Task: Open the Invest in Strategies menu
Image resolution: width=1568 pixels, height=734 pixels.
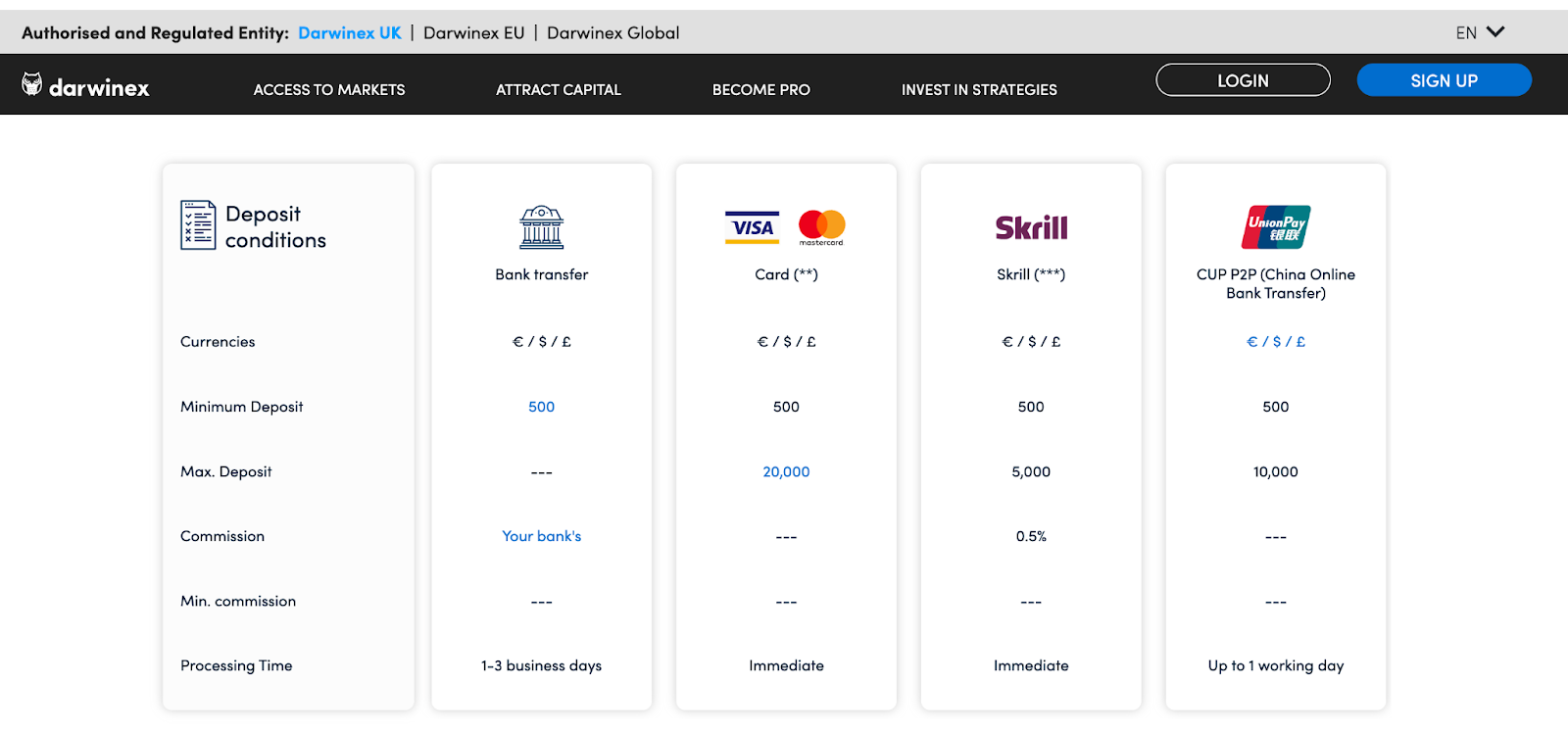Action: pyautogui.click(x=979, y=89)
